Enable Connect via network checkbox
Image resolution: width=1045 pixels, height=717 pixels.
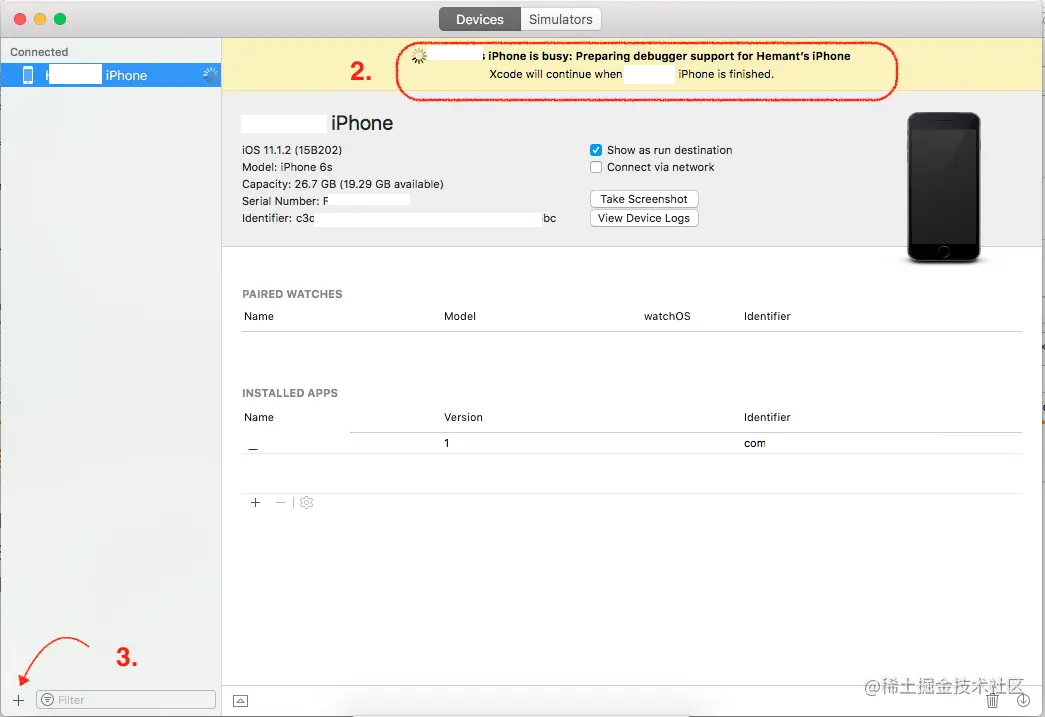[x=596, y=167]
